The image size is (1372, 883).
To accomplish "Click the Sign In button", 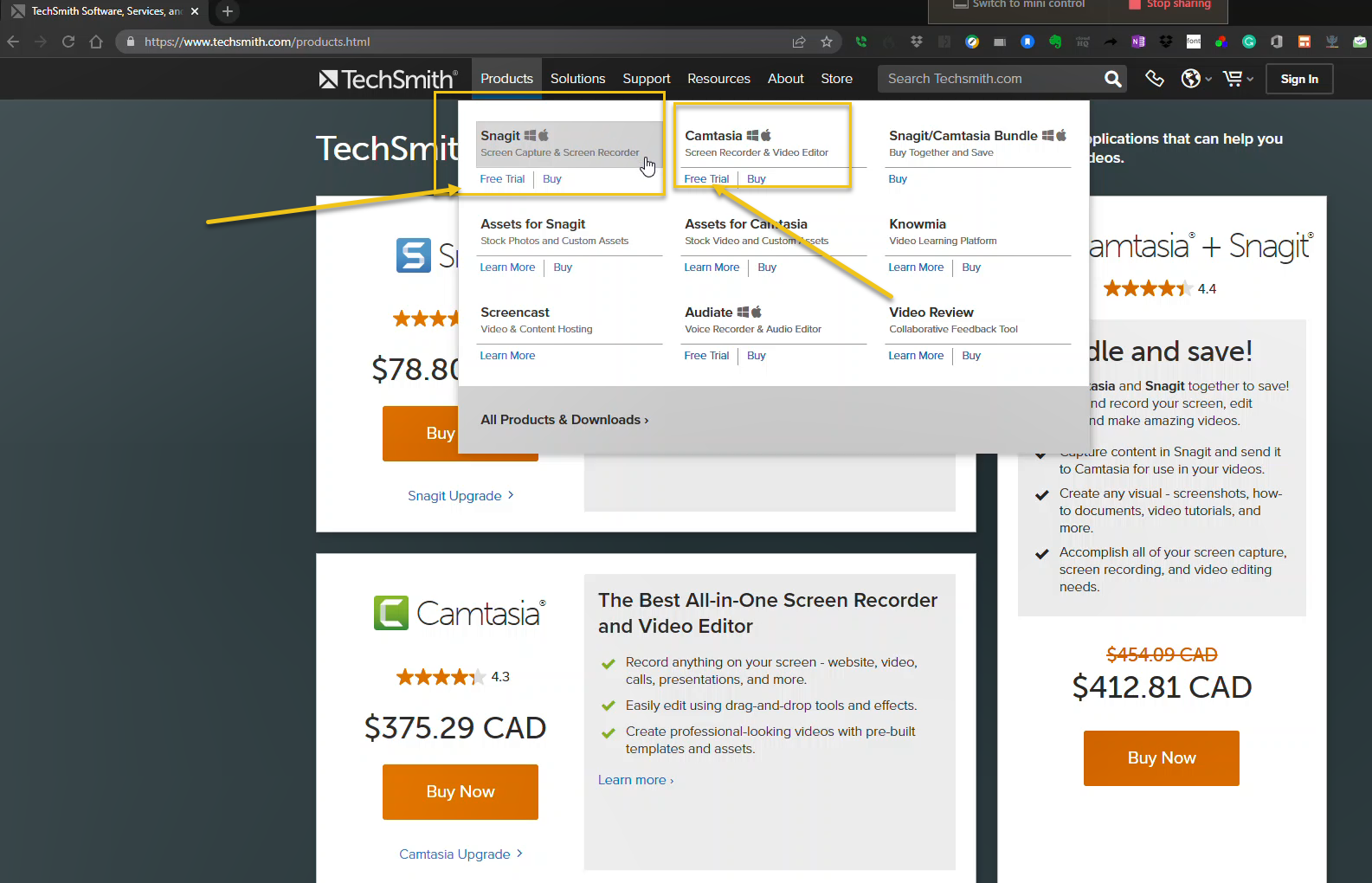I will point(1299,79).
